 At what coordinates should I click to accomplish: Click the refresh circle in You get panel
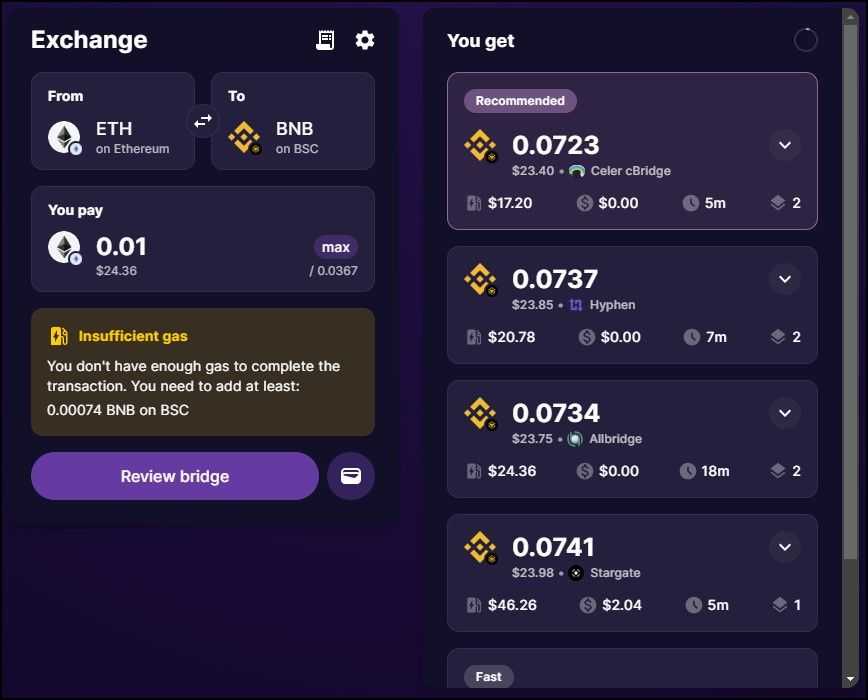tap(804, 40)
